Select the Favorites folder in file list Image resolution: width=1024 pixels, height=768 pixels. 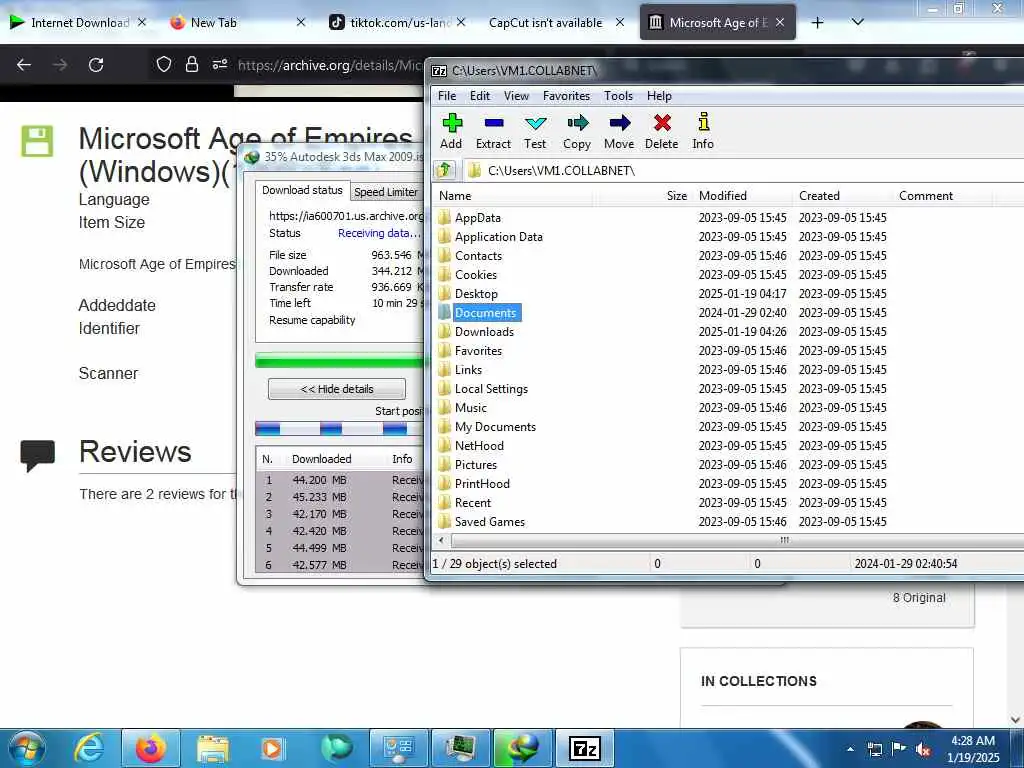478,351
